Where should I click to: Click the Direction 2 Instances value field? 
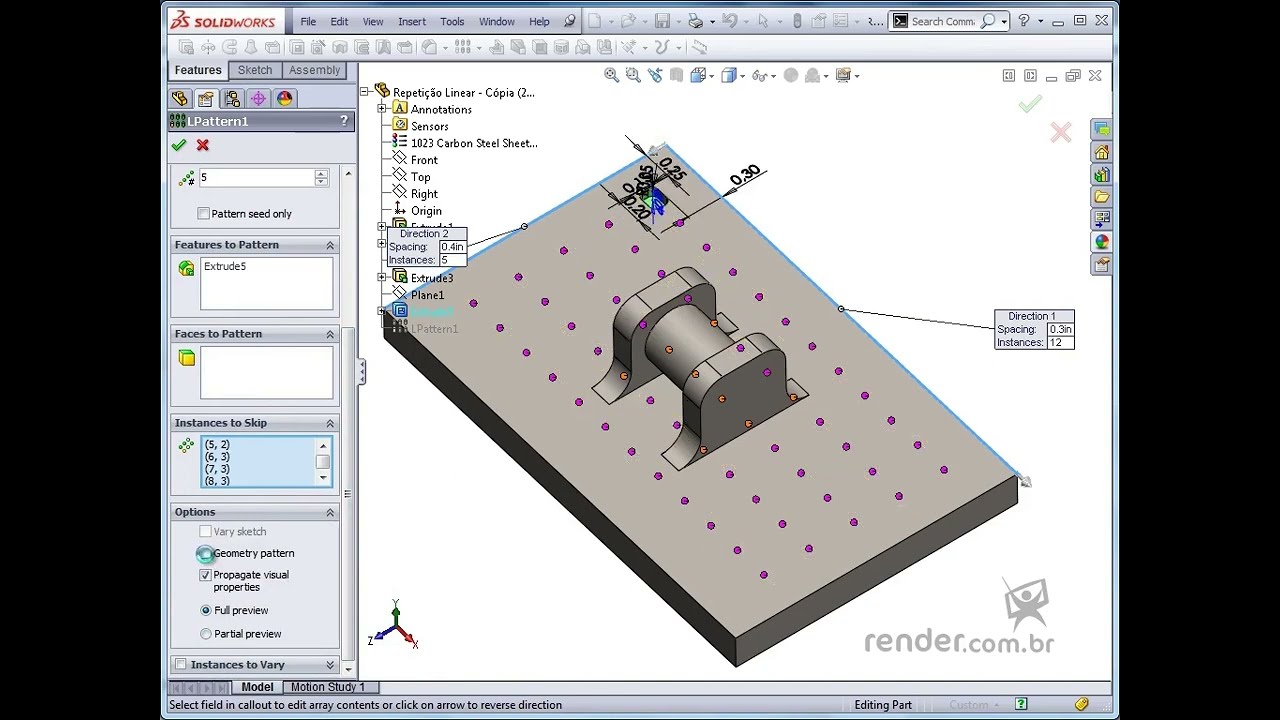click(x=452, y=260)
